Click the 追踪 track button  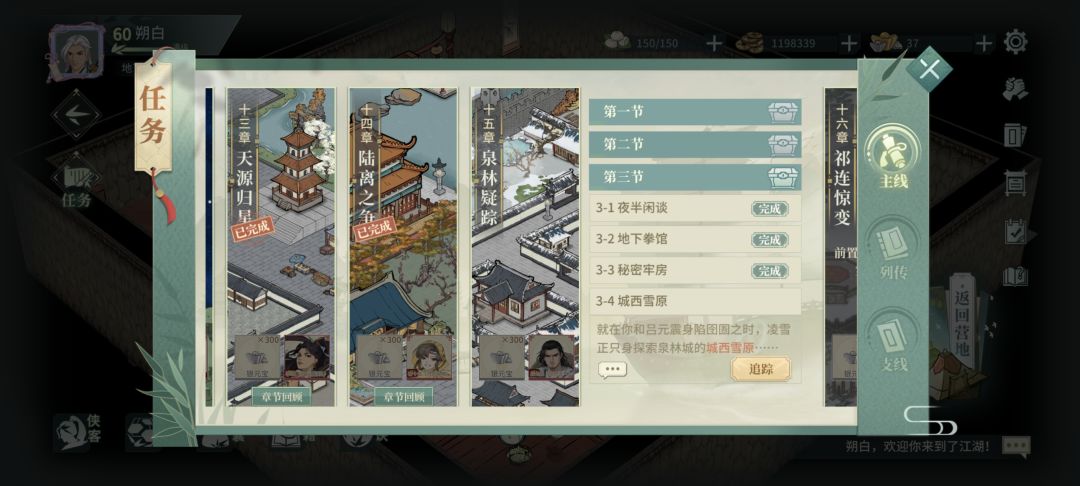(x=760, y=369)
